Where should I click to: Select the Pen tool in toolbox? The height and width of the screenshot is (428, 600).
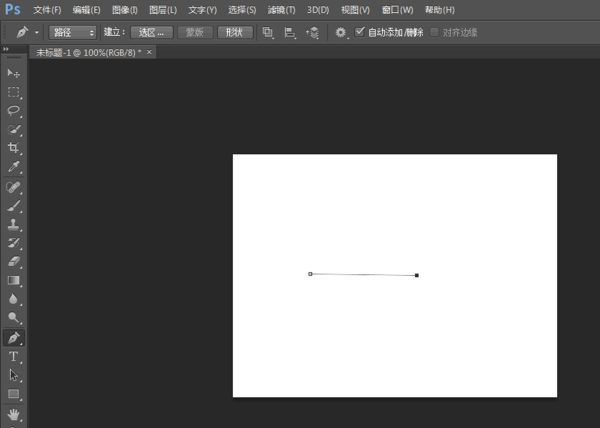point(14,338)
